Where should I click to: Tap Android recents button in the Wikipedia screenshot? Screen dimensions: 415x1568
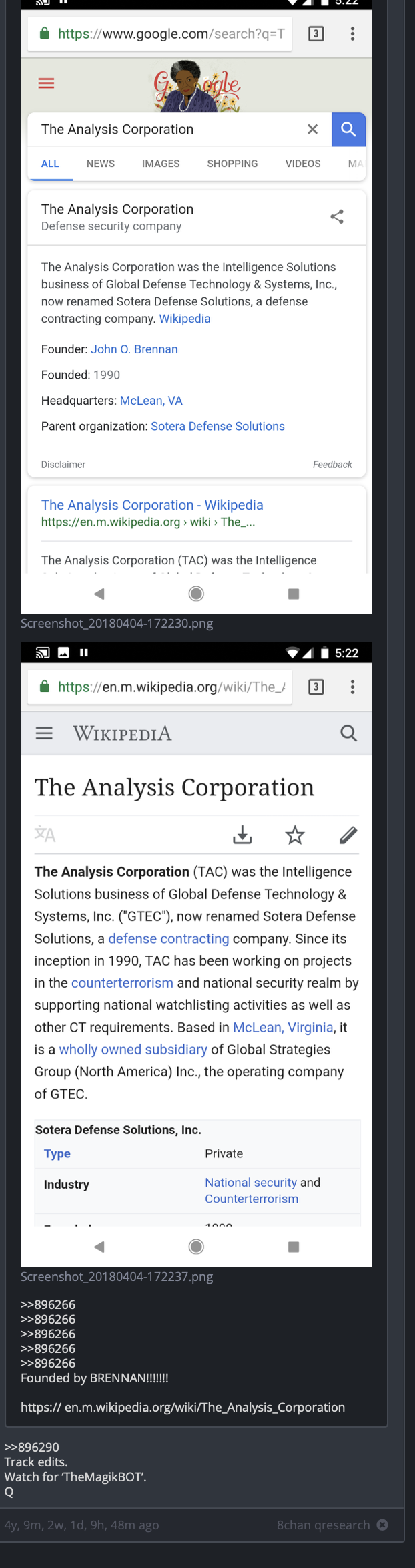point(294,1247)
